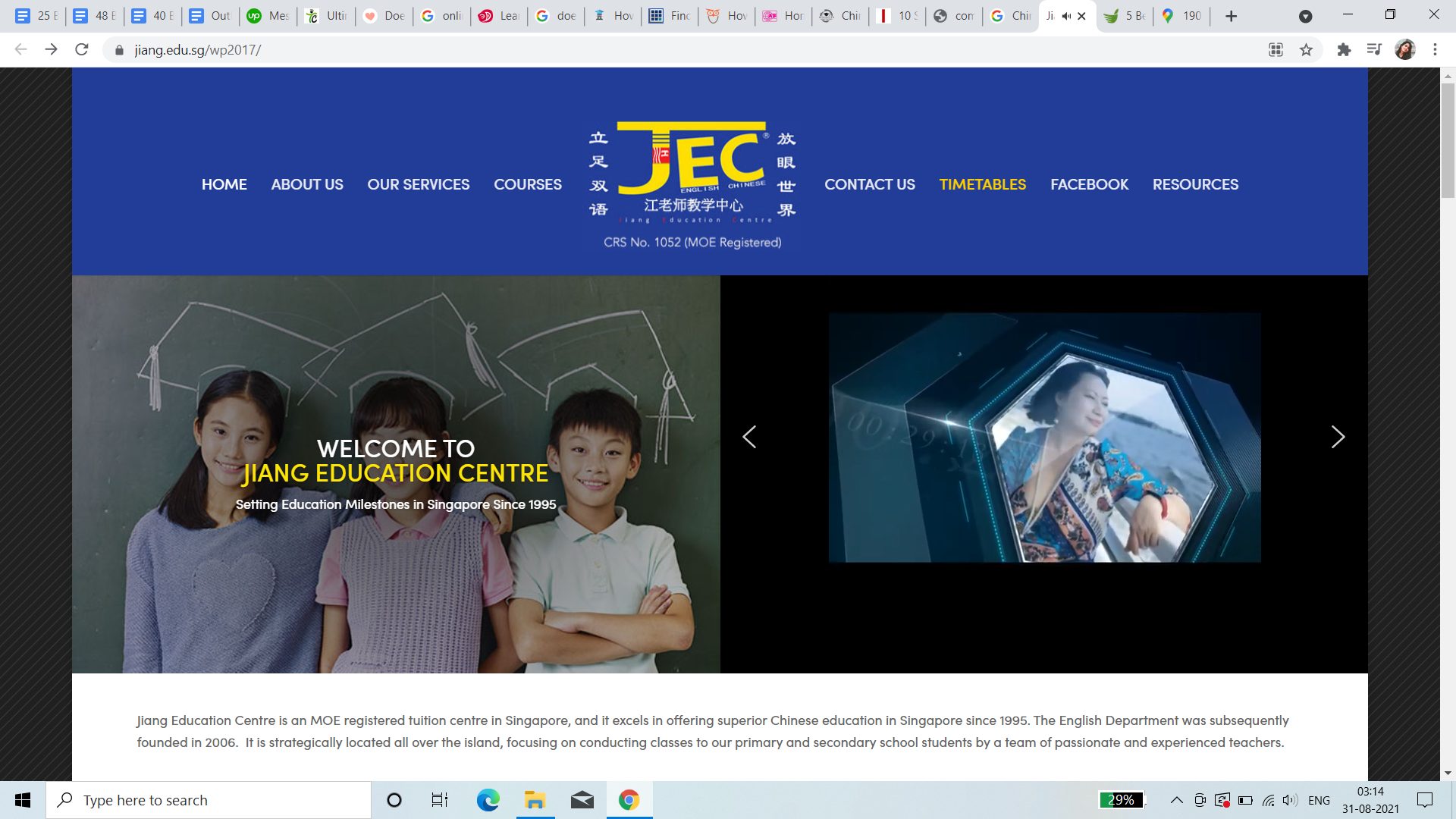The width and height of the screenshot is (1456, 819).
Task: Open the CONTACT US link
Action: click(869, 184)
